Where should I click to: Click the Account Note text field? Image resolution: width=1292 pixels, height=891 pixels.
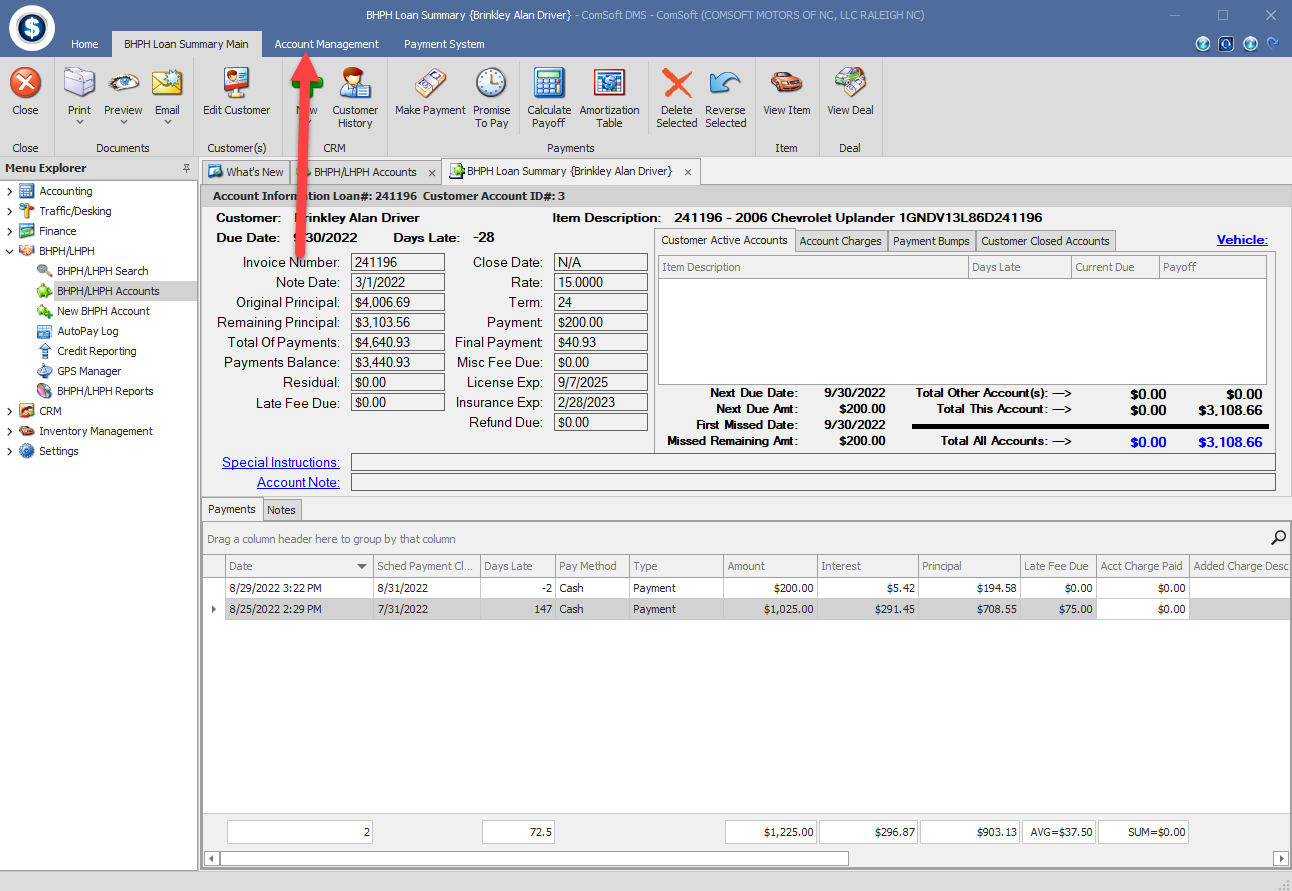[x=813, y=482]
